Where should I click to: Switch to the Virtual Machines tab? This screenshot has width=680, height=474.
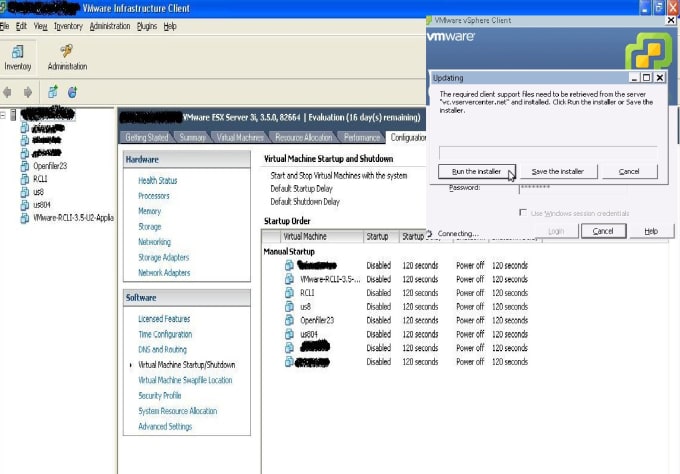[240, 137]
